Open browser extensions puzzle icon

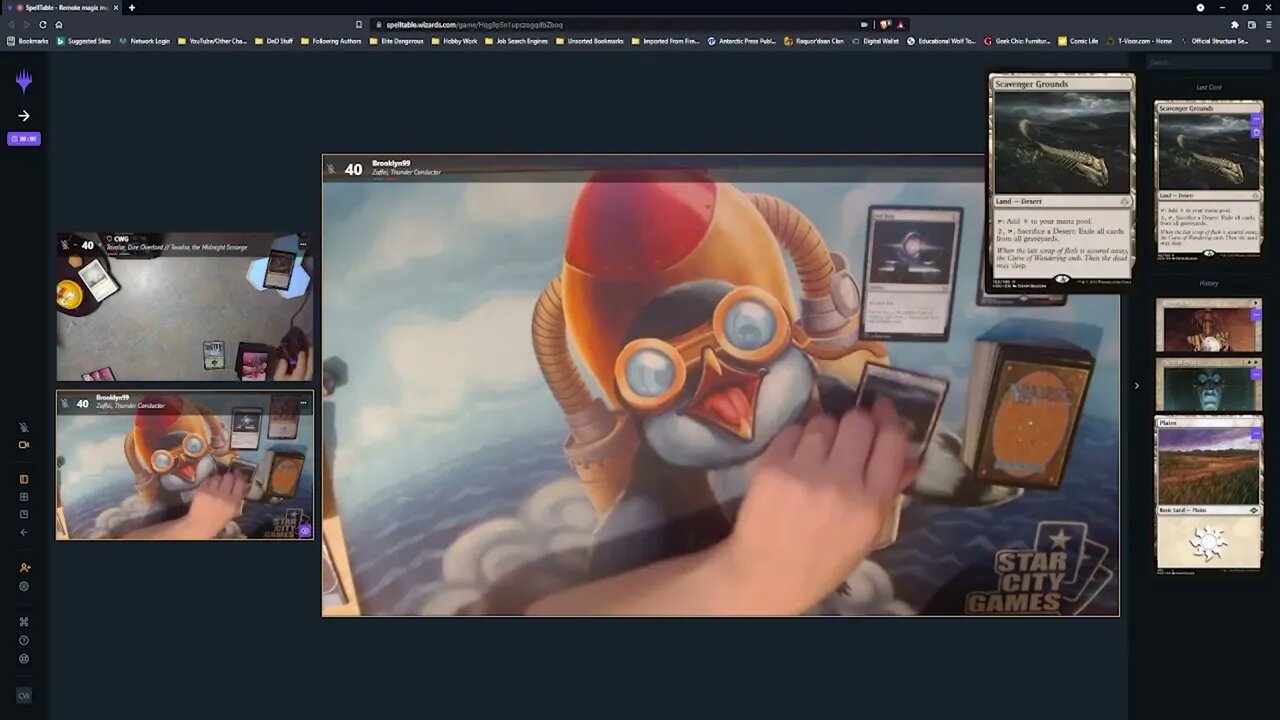pyautogui.click(x=1236, y=24)
